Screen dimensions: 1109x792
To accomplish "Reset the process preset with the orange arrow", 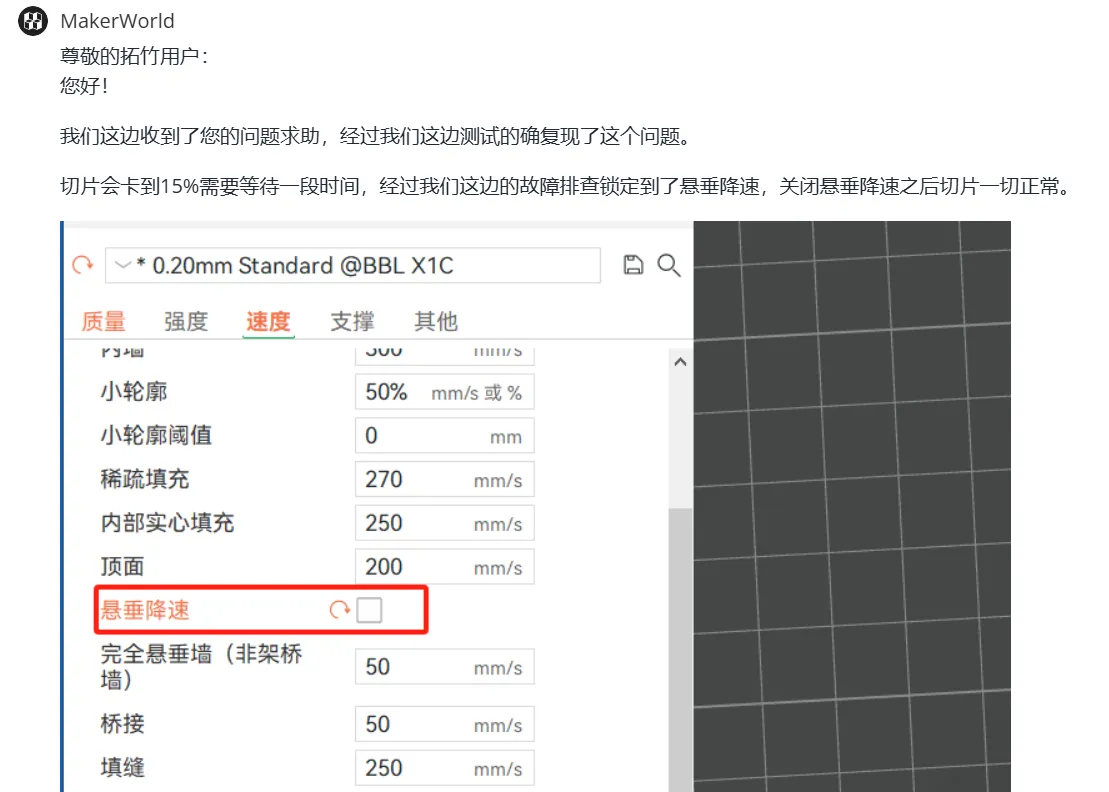I will pyautogui.click(x=83, y=265).
